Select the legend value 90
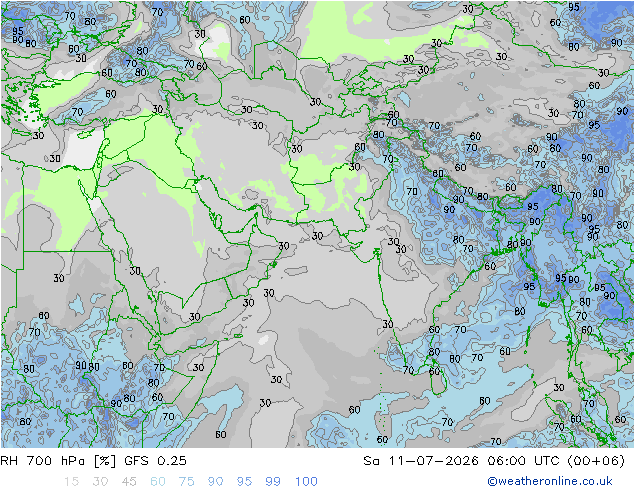Screen dimensions: 634x490 click(215, 482)
